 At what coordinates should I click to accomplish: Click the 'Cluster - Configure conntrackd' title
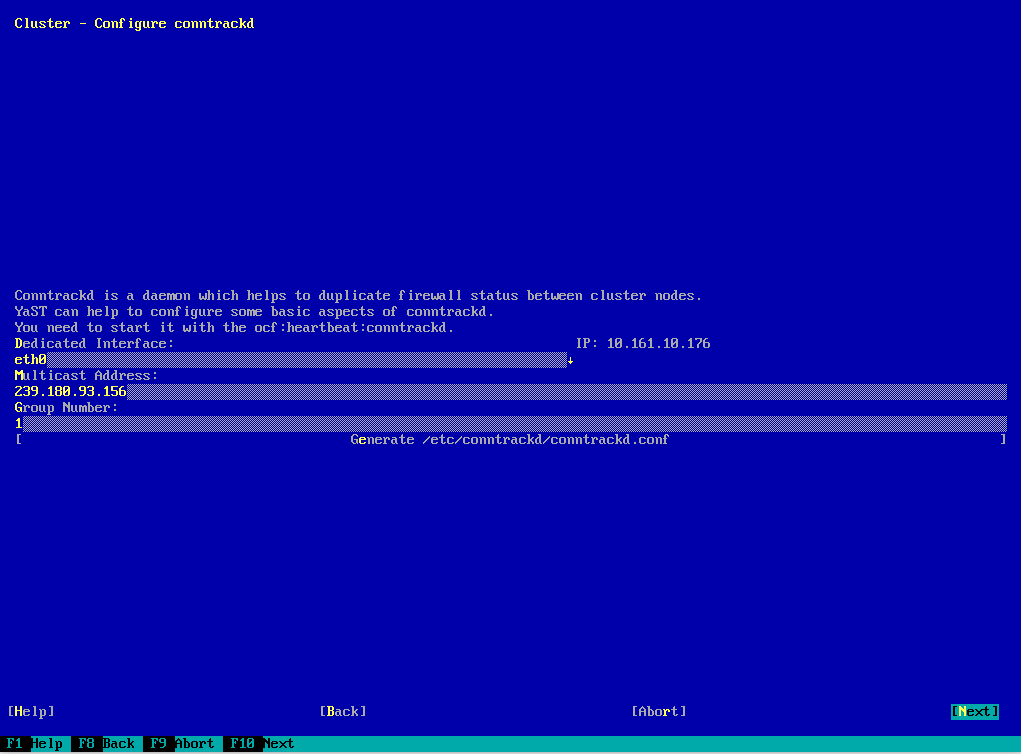(134, 23)
